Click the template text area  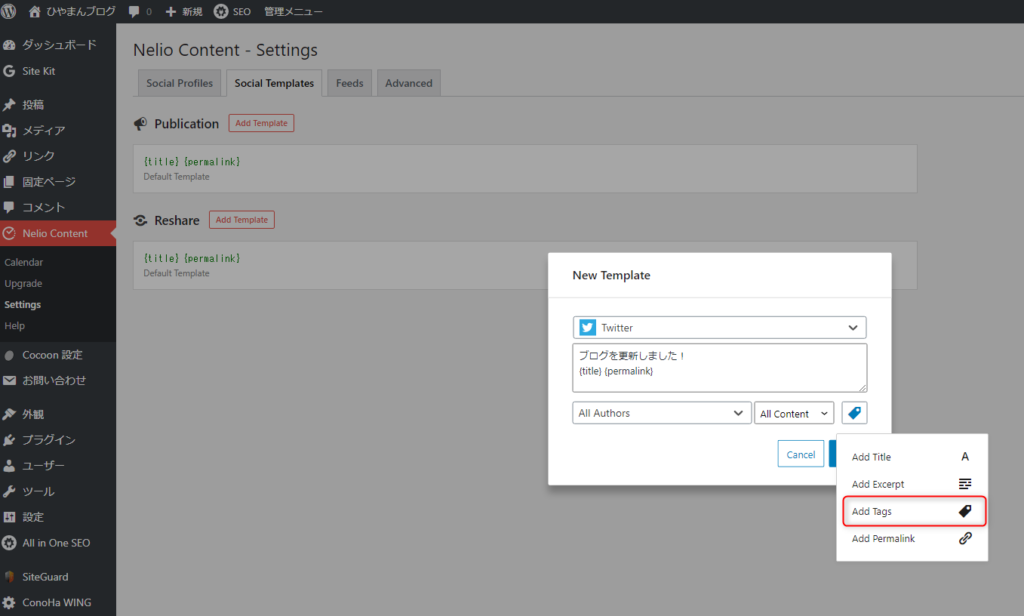[x=719, y=368]
